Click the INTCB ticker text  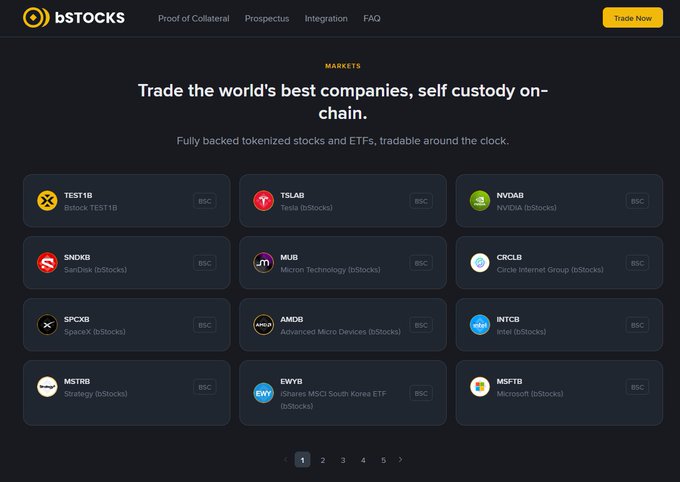click(508, 319)
